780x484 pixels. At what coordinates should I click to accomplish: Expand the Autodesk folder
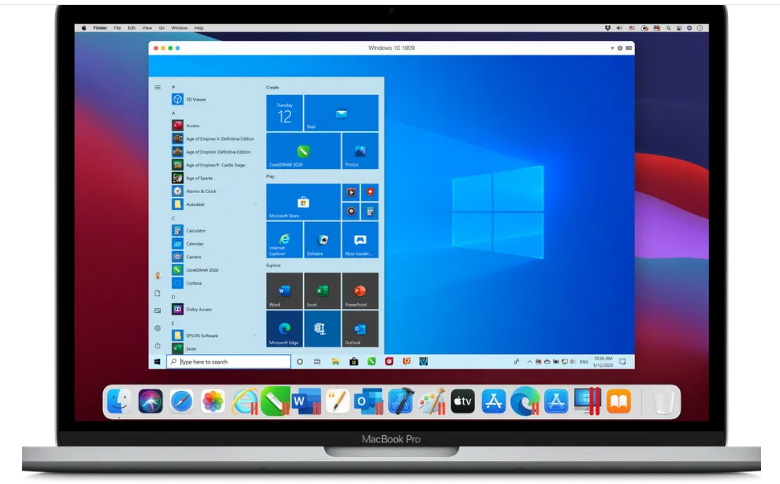coord(215,204)
